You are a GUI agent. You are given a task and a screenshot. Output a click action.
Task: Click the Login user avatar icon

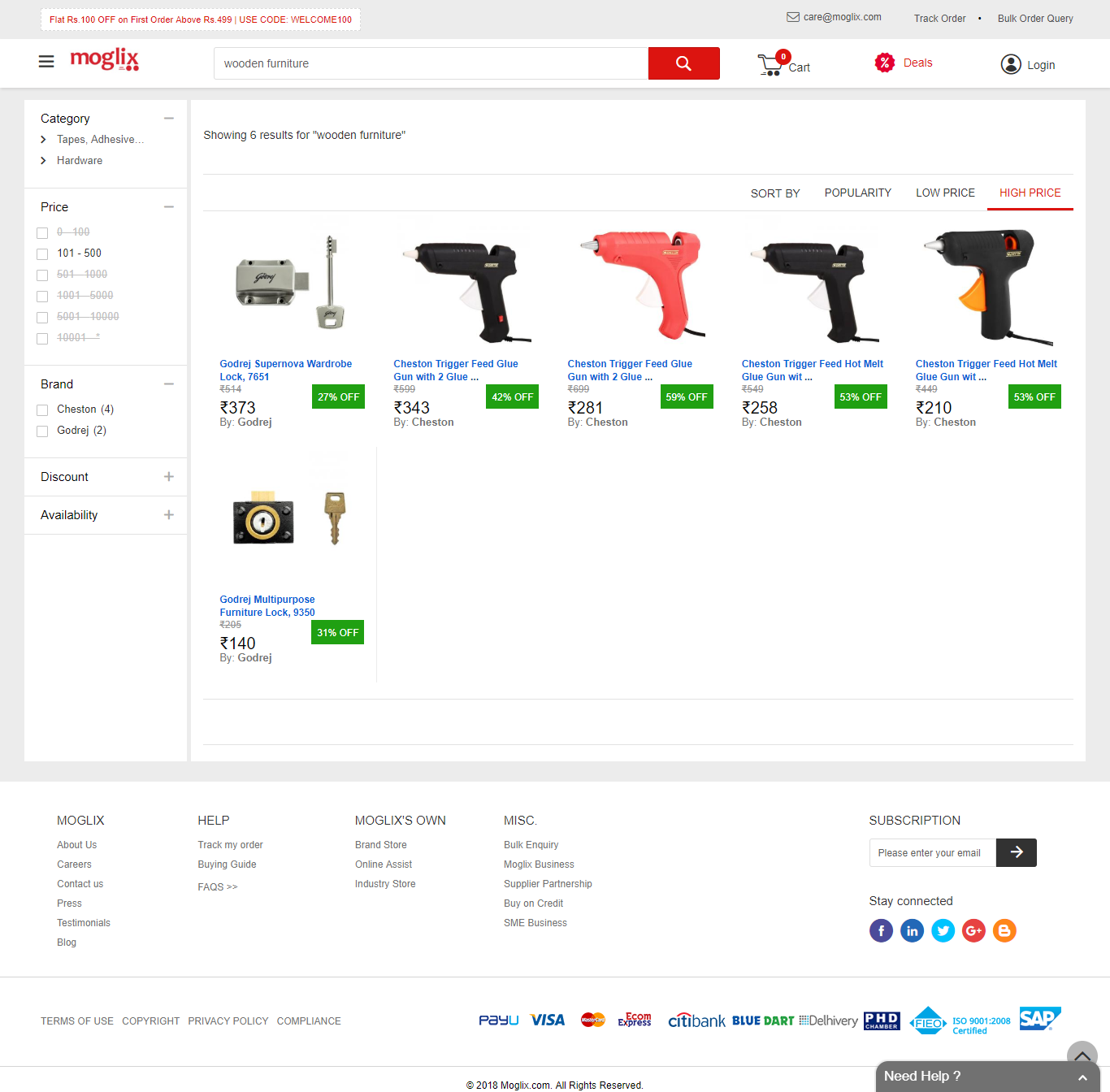1010,64
